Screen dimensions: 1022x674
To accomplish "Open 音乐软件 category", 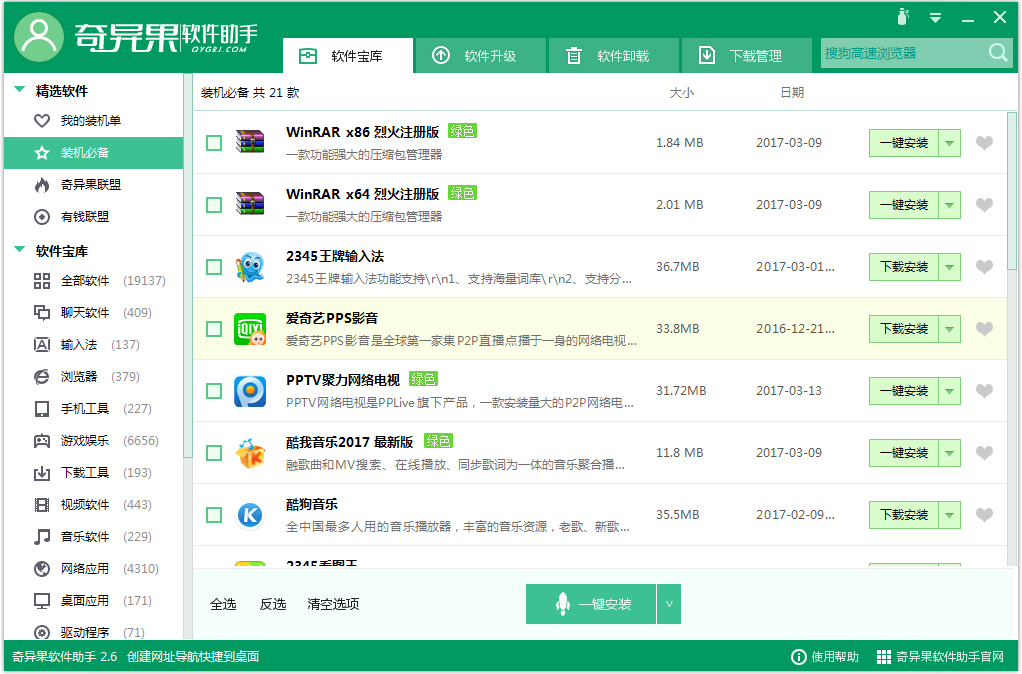I will coord(93,536).
